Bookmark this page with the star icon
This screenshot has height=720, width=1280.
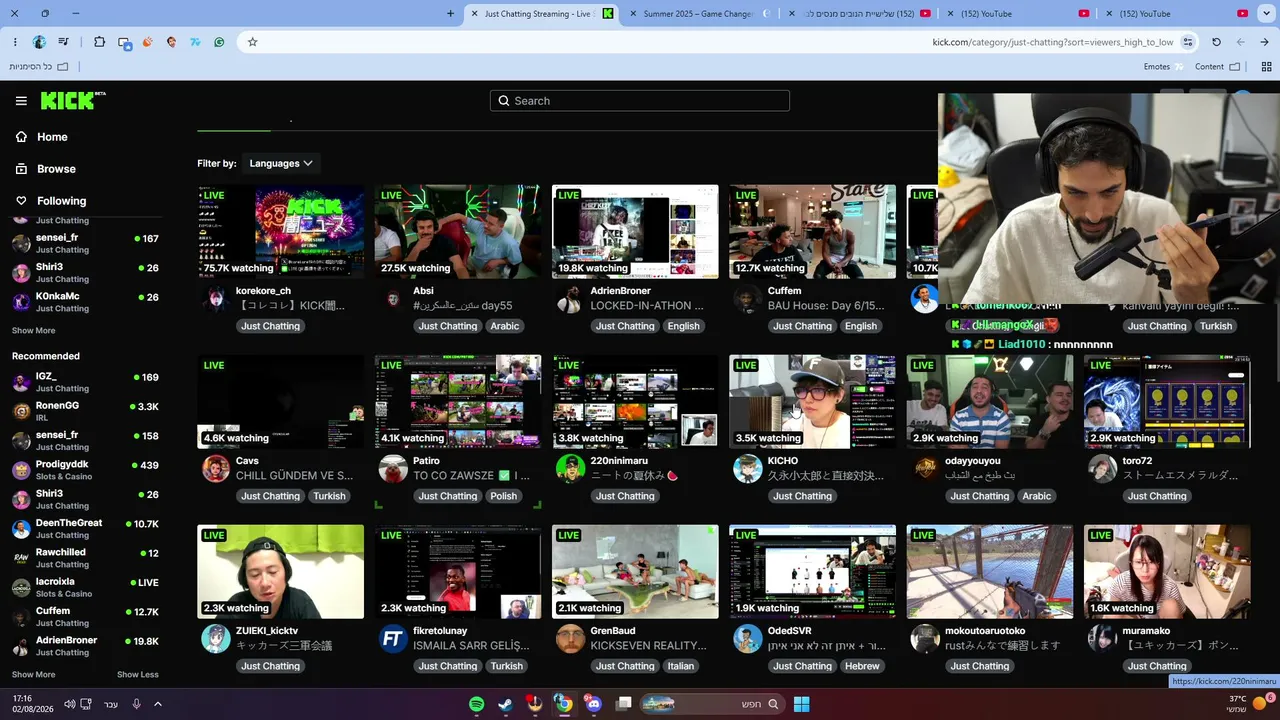tap(252, 42)
